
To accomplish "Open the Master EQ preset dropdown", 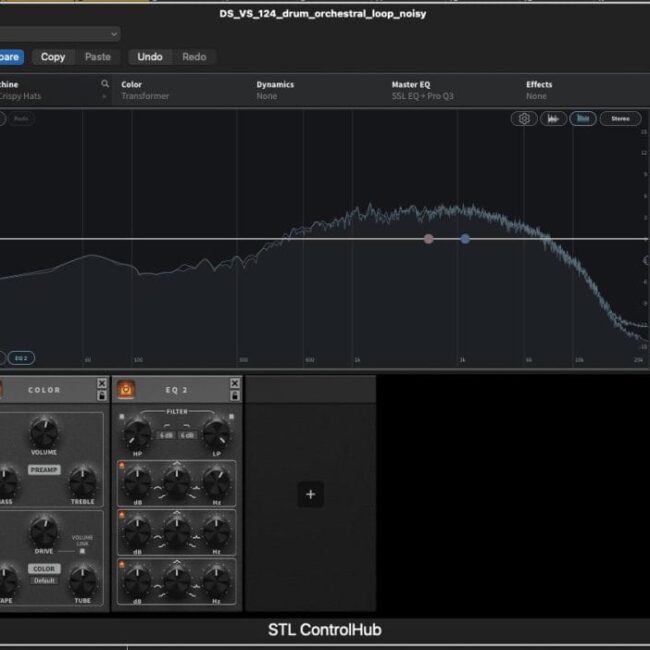I will 420,90.
